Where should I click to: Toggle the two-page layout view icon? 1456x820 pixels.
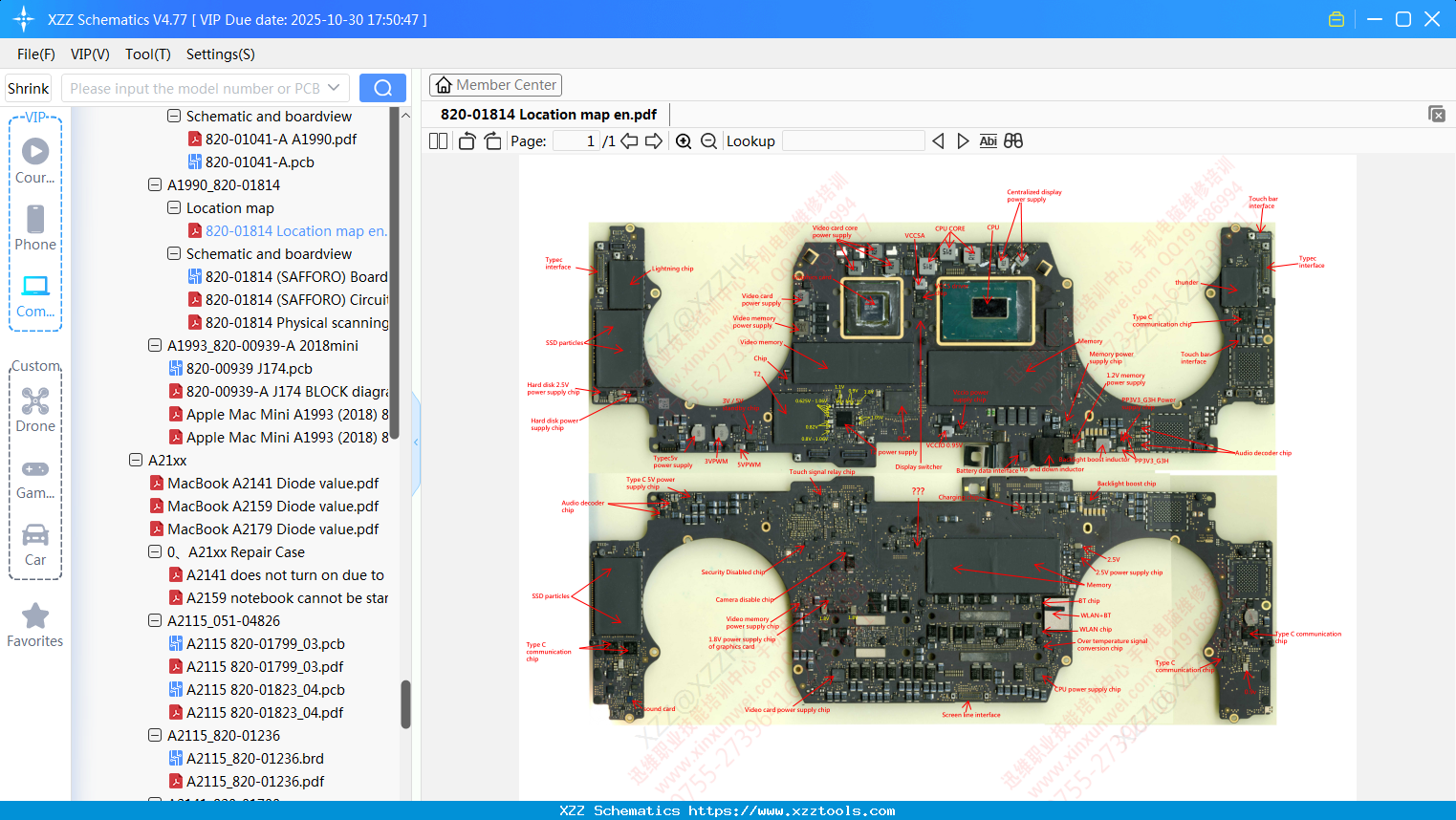(x=439, y=141)
